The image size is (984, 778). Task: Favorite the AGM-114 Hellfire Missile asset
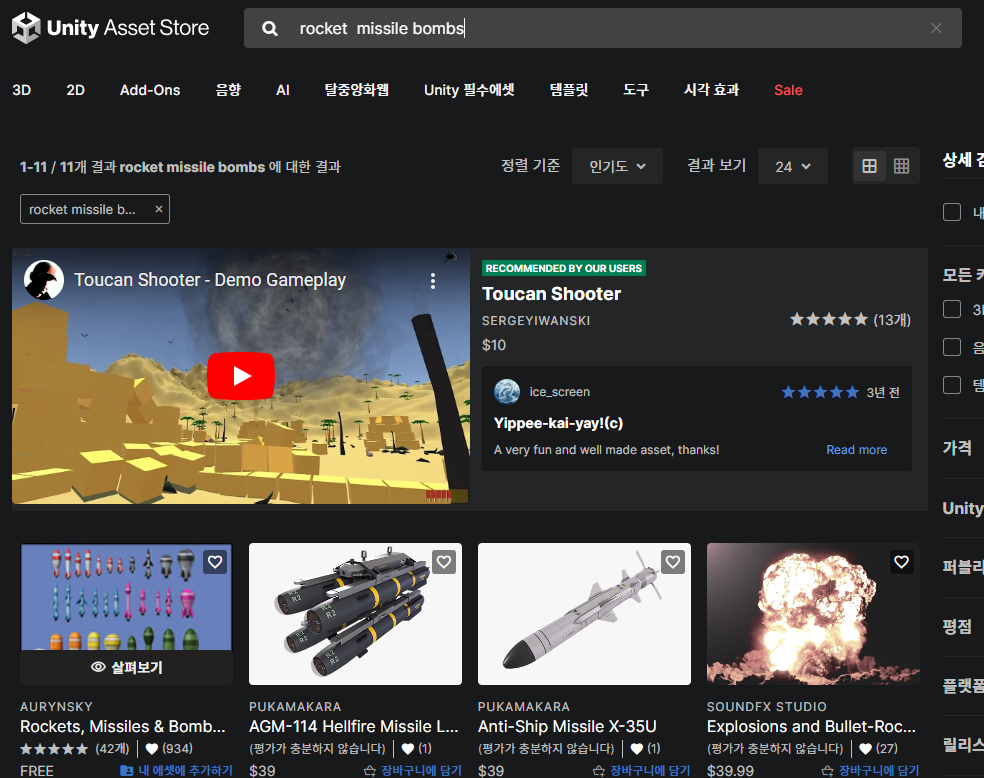pyautogui.click(x=444, y=562)
